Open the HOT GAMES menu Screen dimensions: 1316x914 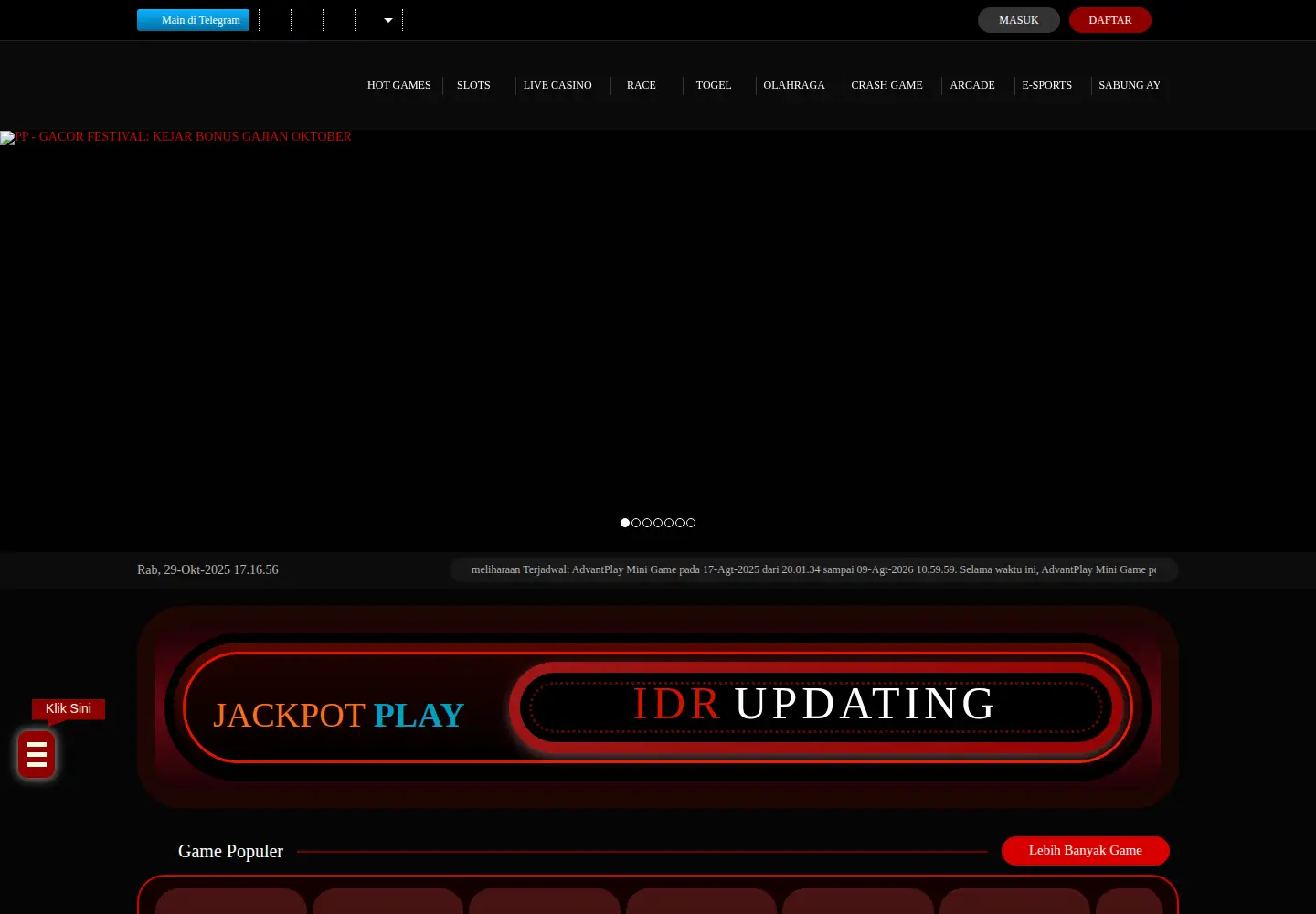399,85
